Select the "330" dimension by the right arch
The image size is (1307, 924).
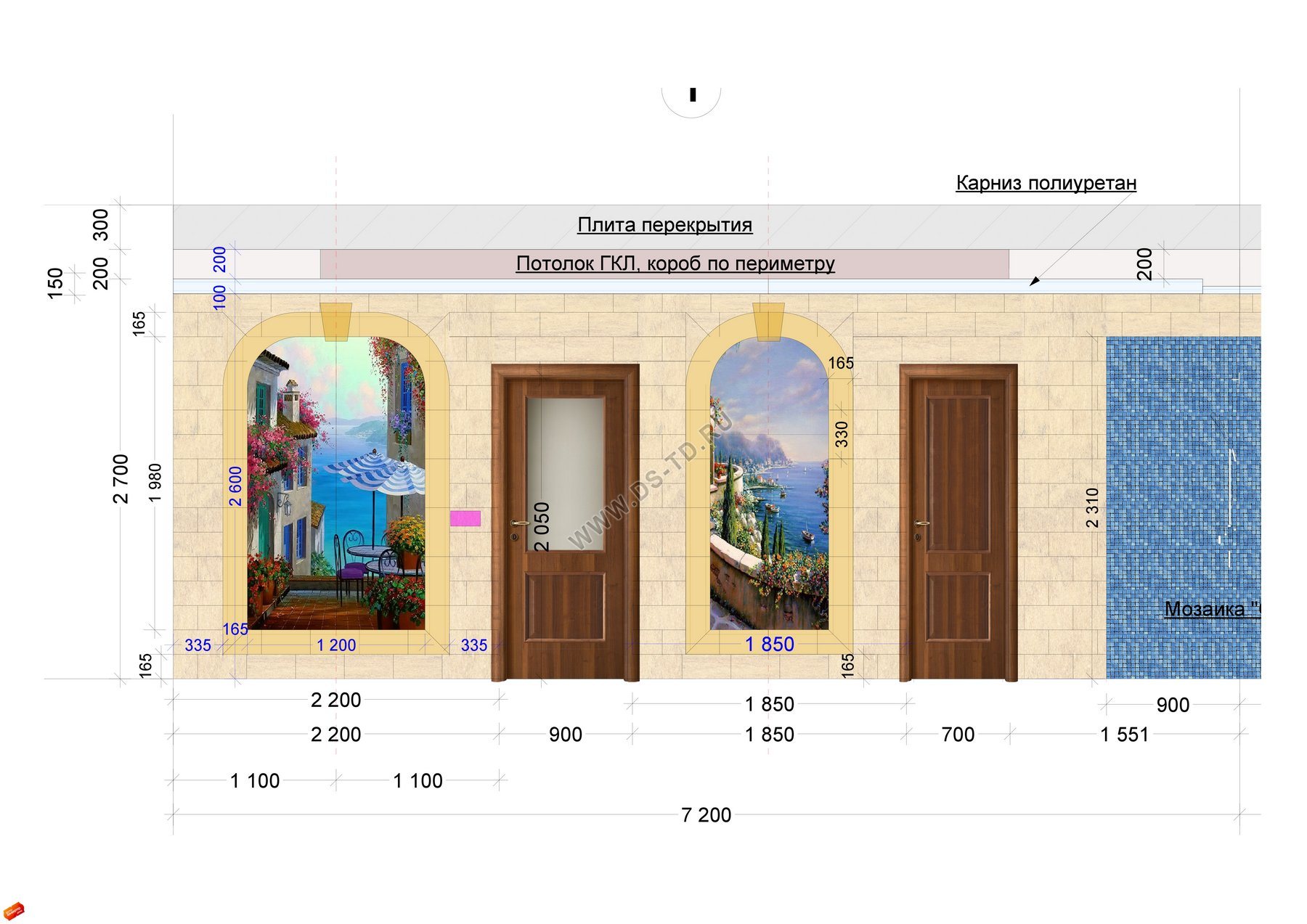pyautogui.click(x=842, y=434)
